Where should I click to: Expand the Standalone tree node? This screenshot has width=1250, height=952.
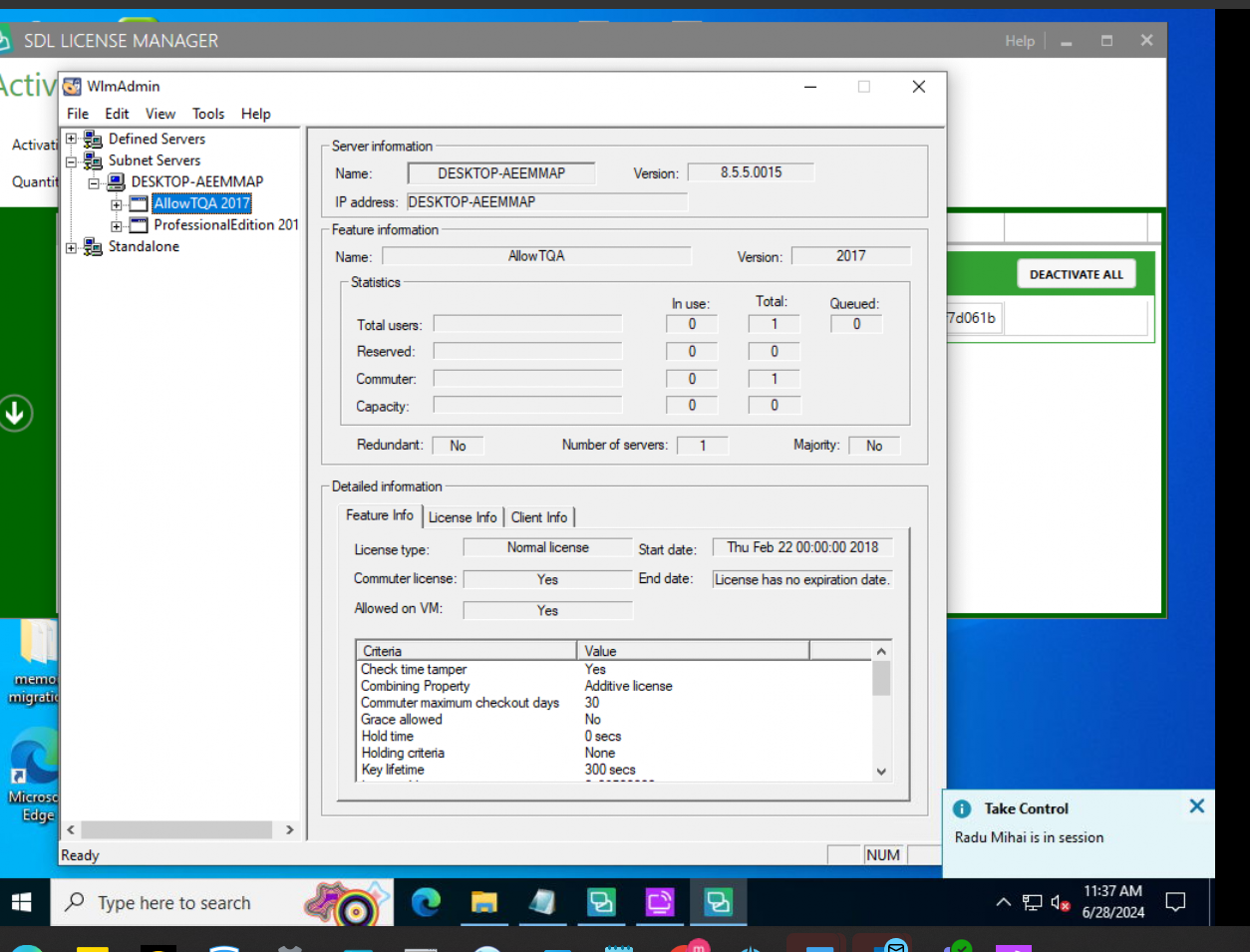tap(71, 247)
